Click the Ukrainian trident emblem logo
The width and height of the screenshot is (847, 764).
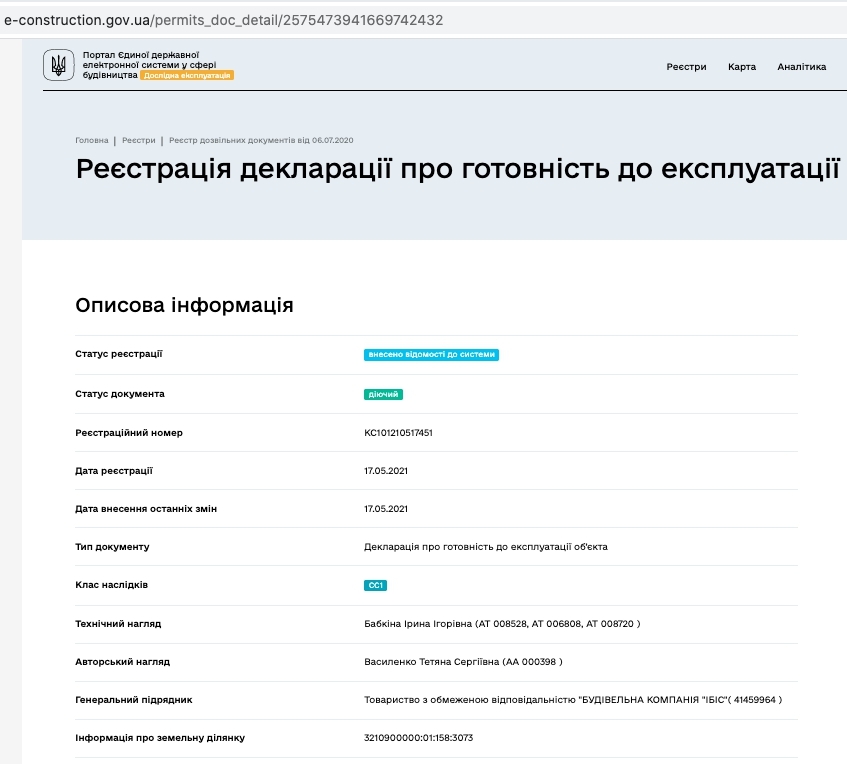pyautogui.click(x=58, y=65)
